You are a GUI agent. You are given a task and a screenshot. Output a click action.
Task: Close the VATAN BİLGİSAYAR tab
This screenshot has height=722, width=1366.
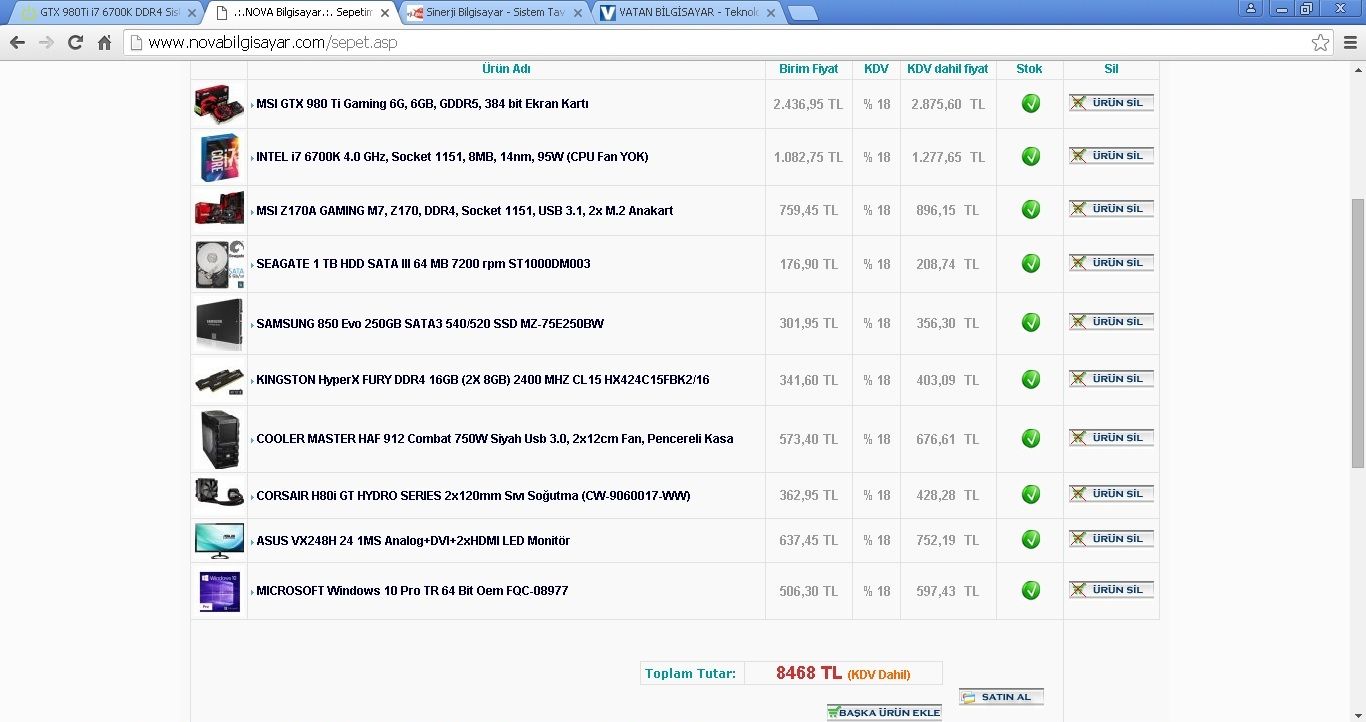click(770, 13)
